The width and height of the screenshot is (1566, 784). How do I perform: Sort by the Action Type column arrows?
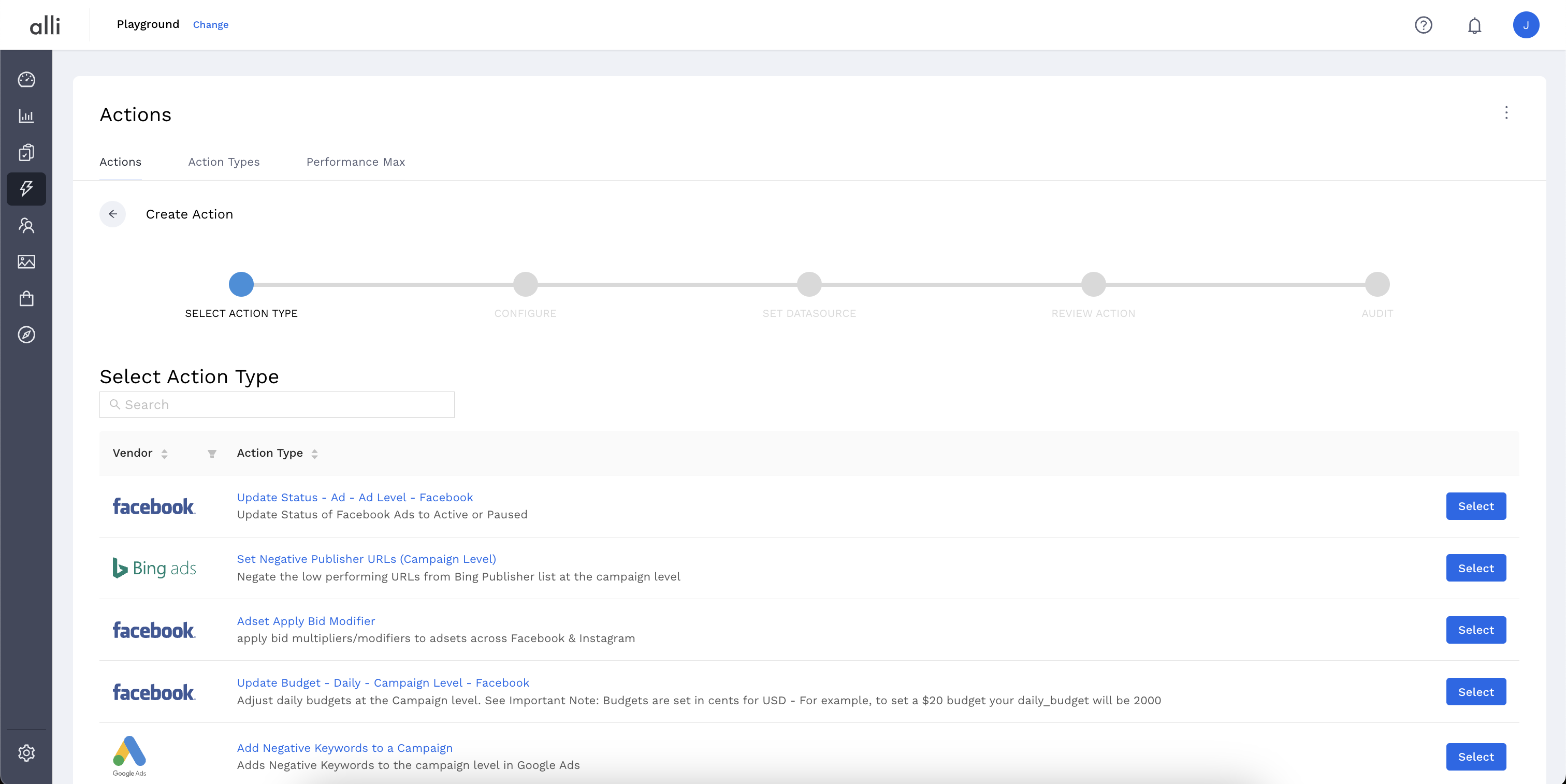314,454
